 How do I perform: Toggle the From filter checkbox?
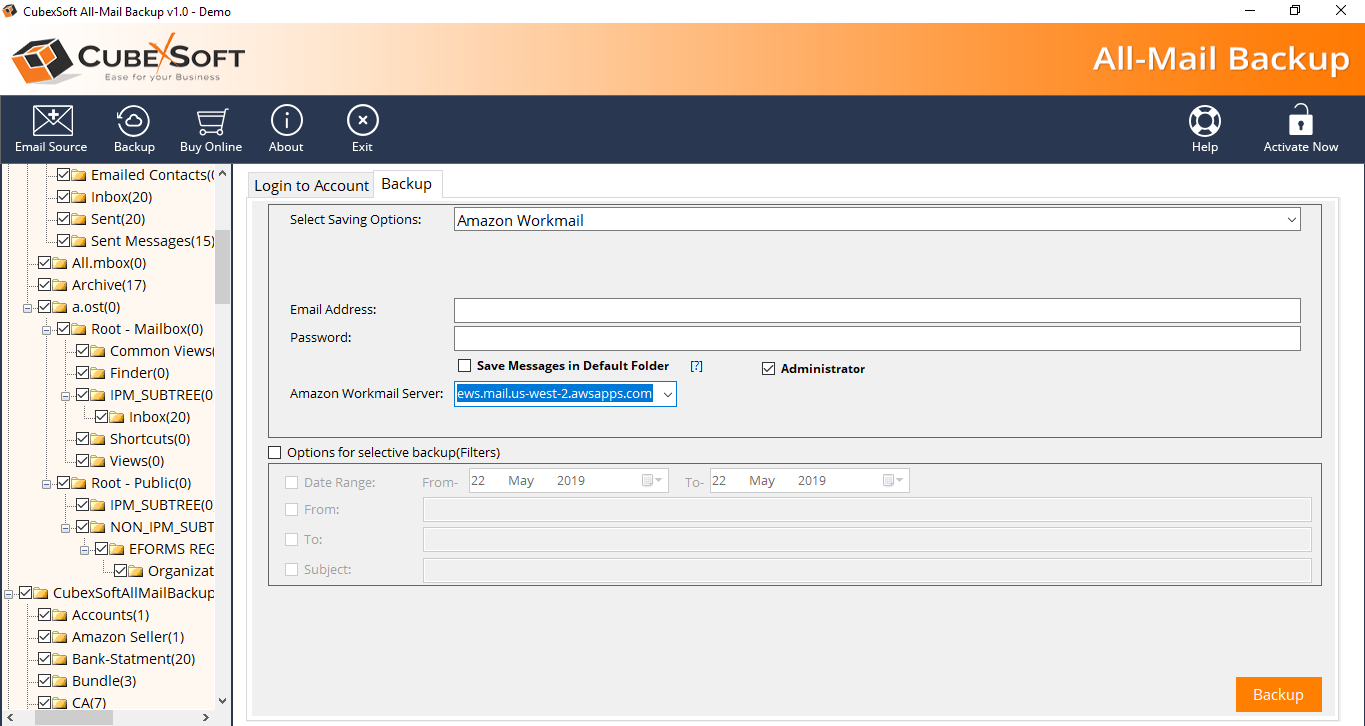tap(292, 510)
